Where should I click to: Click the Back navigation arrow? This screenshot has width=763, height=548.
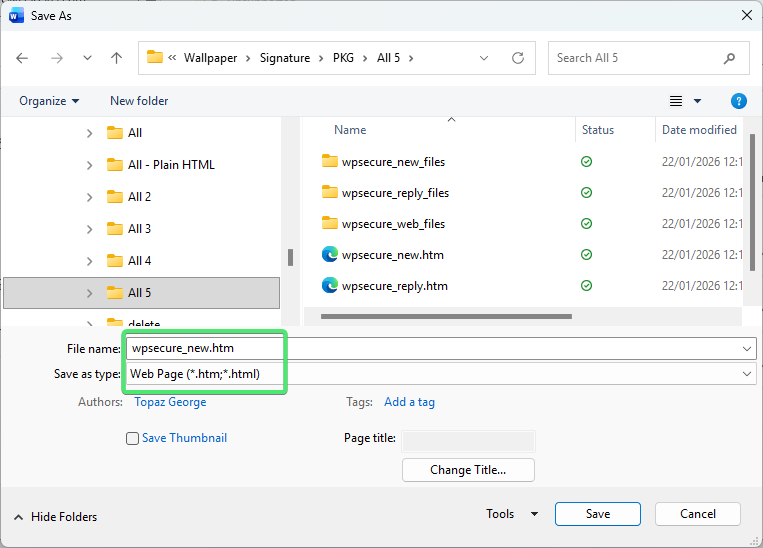click(x=23, y=58)
